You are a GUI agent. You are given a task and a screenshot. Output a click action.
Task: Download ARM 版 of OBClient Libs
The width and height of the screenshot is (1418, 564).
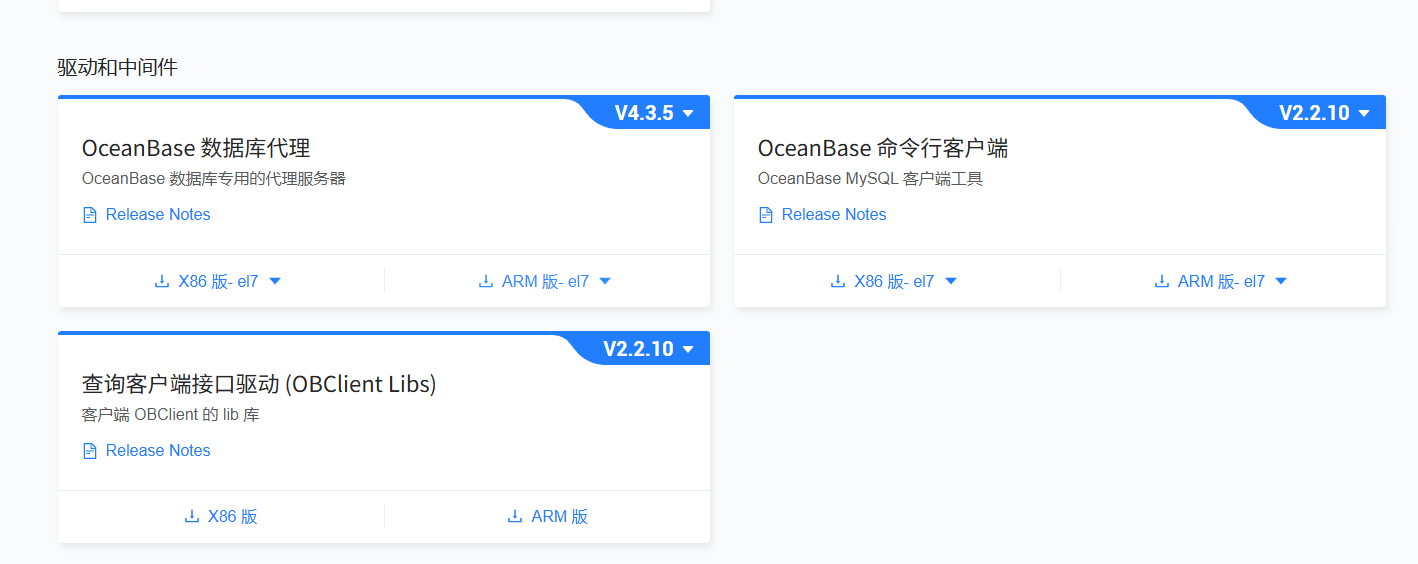click(559, 517)
